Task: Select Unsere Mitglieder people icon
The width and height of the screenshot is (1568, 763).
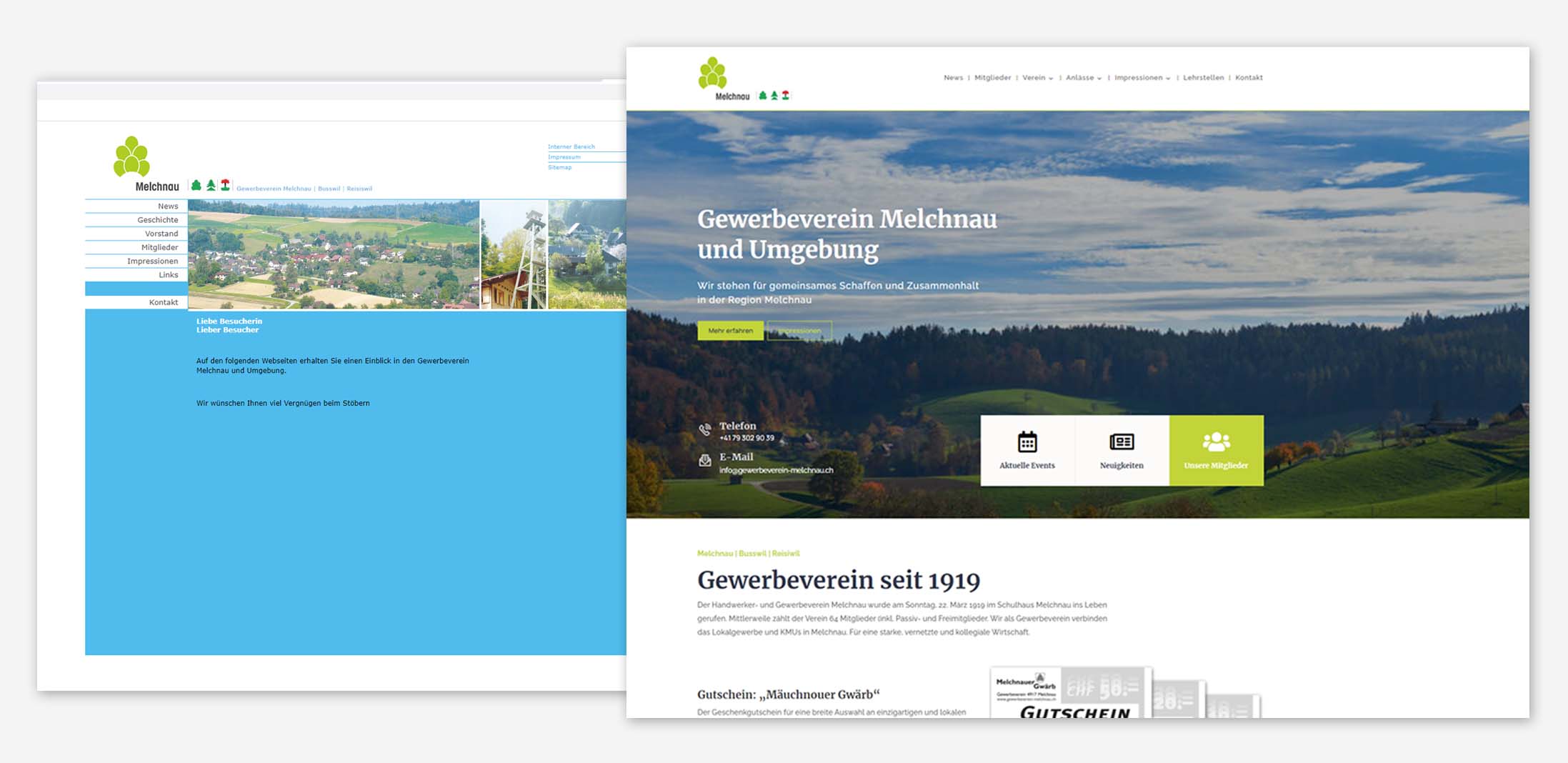Action: [1216, 441]
